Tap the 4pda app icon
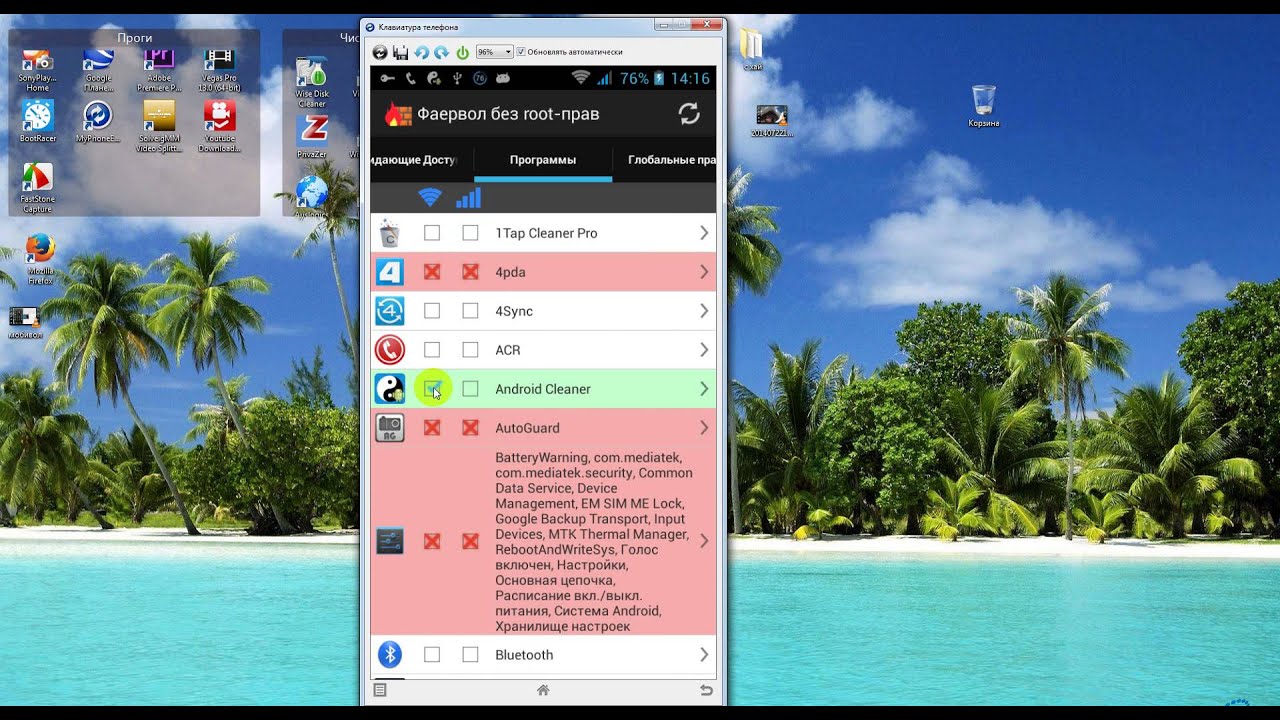This screenshot has height=720, width=1280. click(x=389, y=272)
